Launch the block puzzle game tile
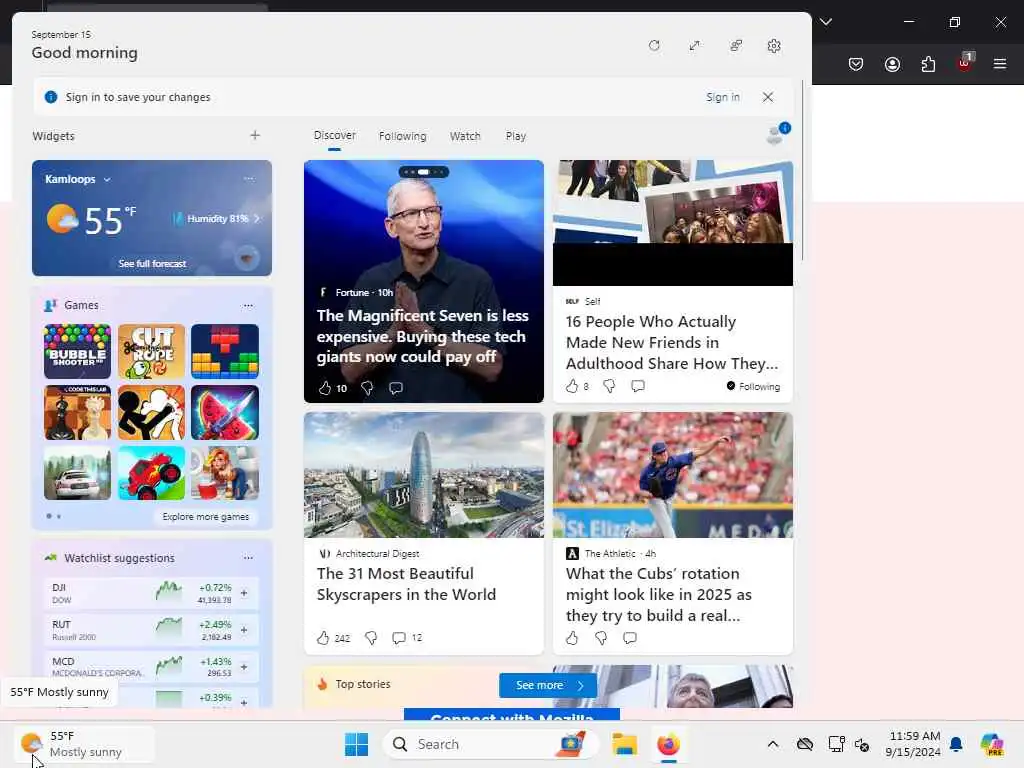The width and height of the screenshot is (1024, 768). 225,351
